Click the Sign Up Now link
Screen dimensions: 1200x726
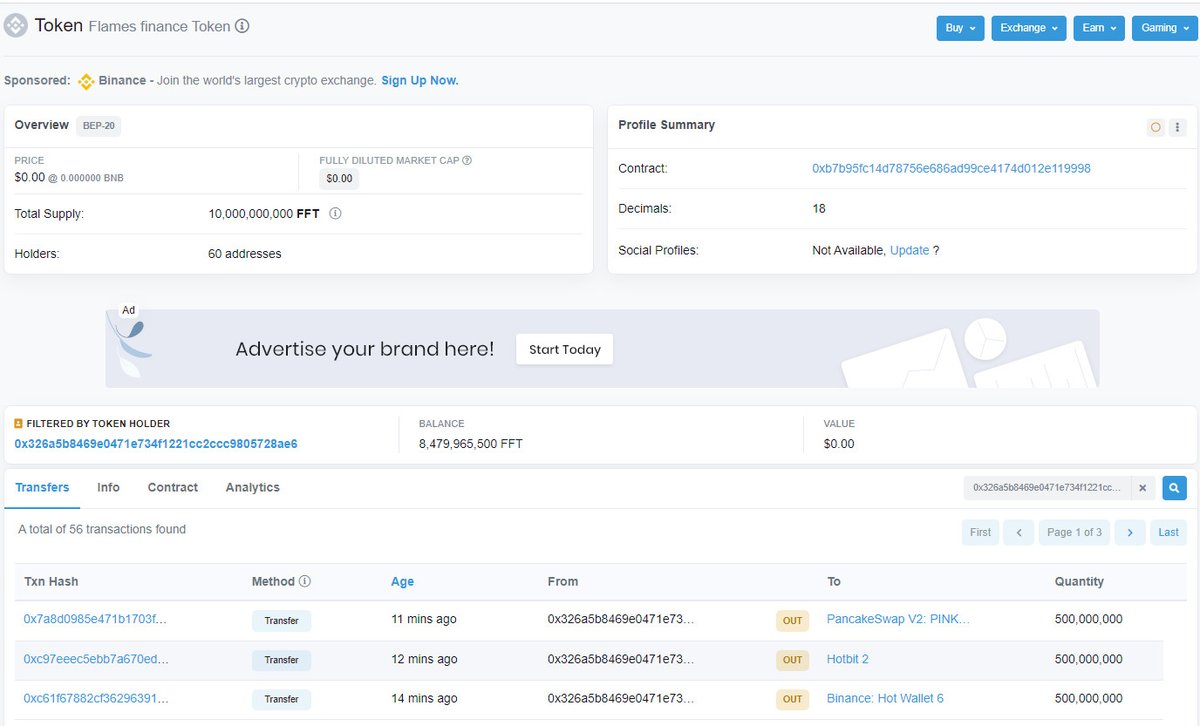419,81
